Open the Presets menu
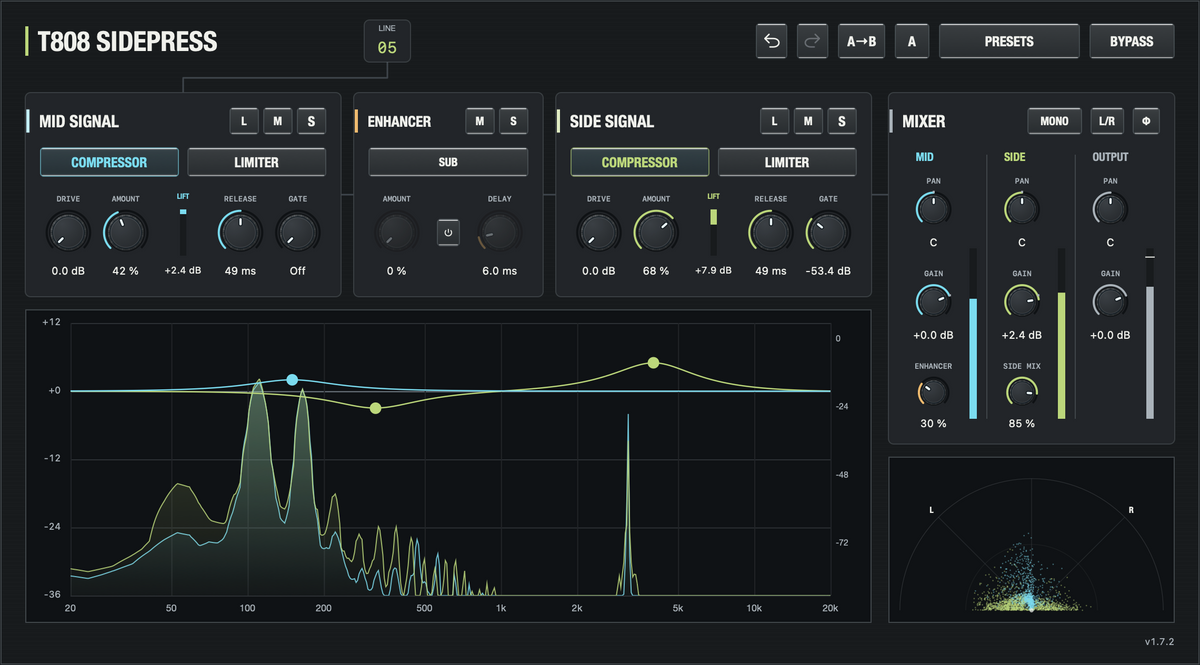Screen dimensions: 1200x665 (1009, 41)
